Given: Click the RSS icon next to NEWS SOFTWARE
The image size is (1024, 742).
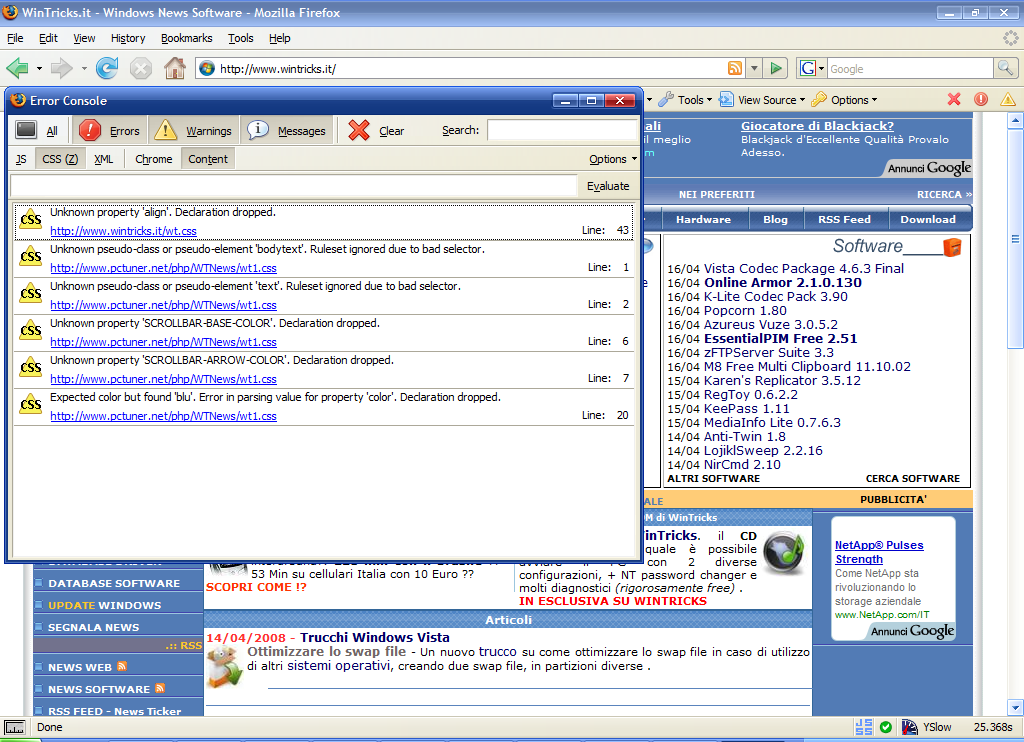Looking at the screenshot, I should tap(160, 688).
